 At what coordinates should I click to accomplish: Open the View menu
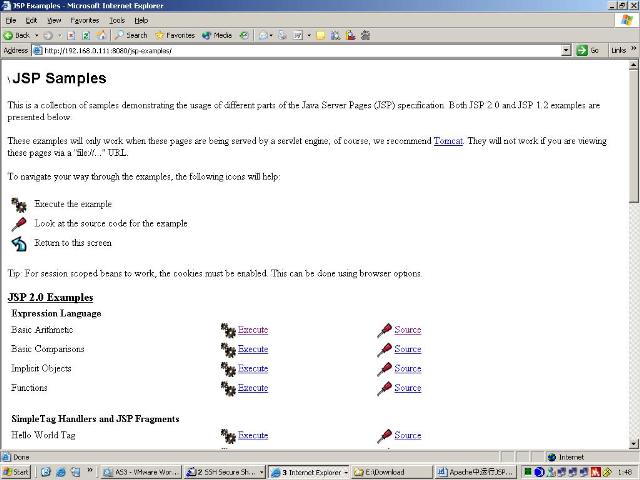(x=54, y=20)
